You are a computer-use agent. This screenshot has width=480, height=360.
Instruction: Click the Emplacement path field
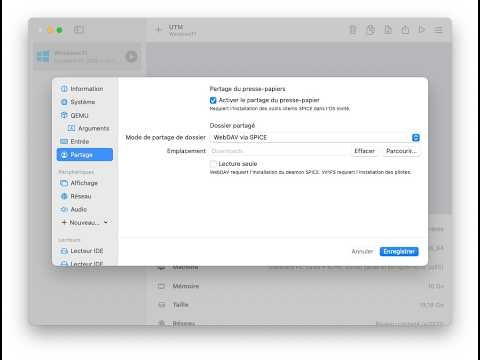coord(279,151)
